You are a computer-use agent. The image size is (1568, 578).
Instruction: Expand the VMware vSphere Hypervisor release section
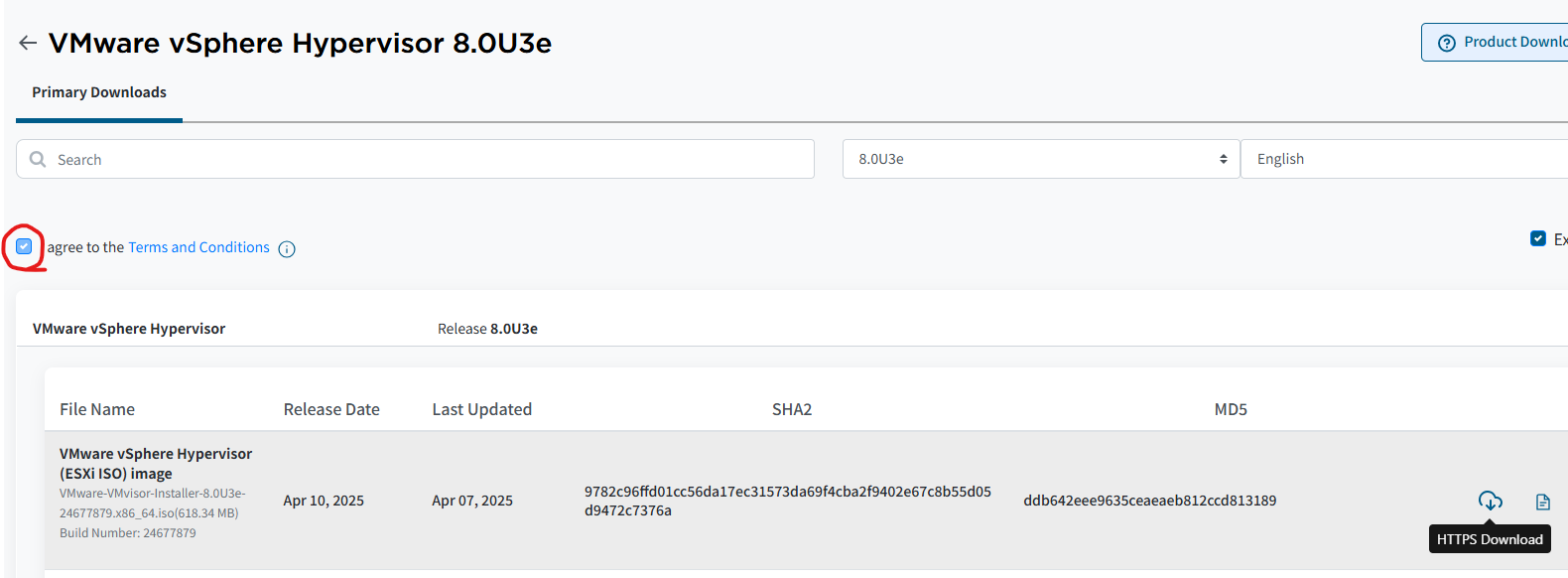click(129, 329)
